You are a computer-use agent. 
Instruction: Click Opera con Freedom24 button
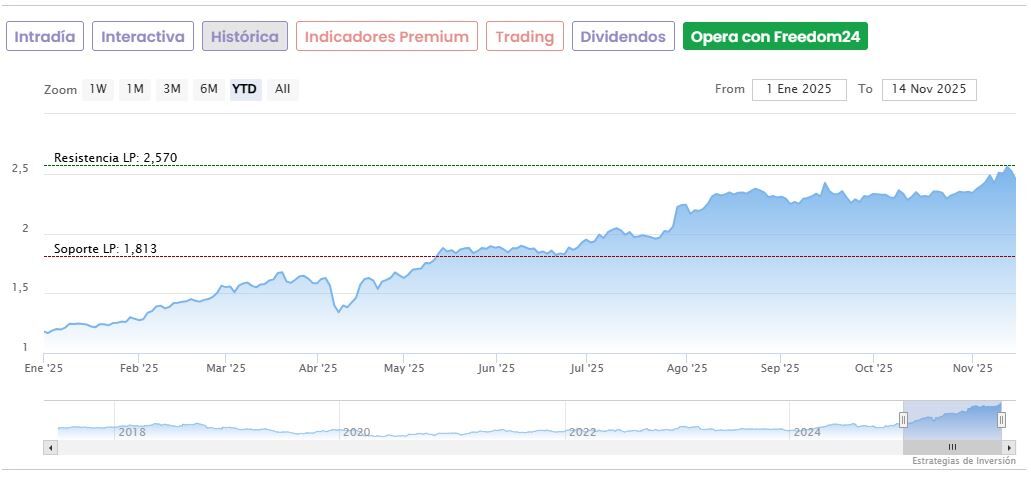tap(775, 37)
